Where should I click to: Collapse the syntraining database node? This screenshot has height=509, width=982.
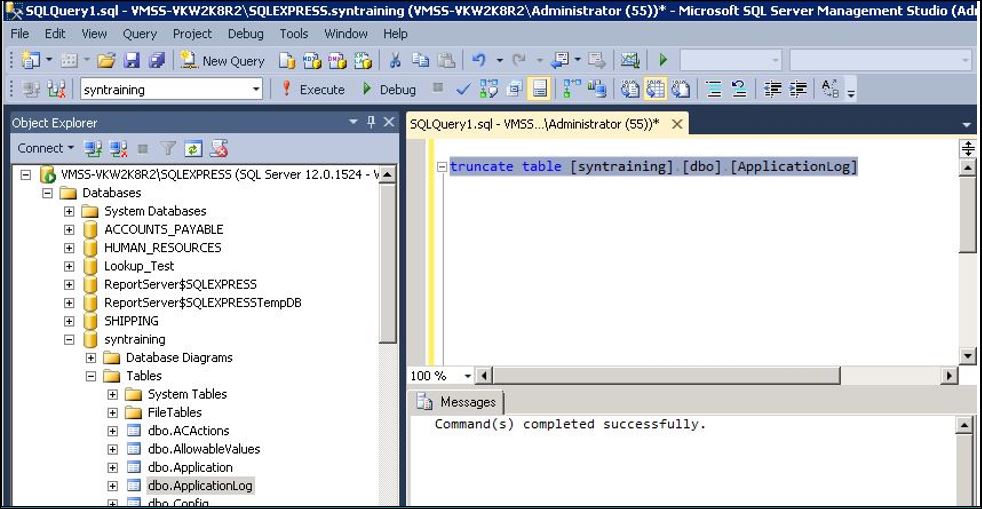coord(69,339)
